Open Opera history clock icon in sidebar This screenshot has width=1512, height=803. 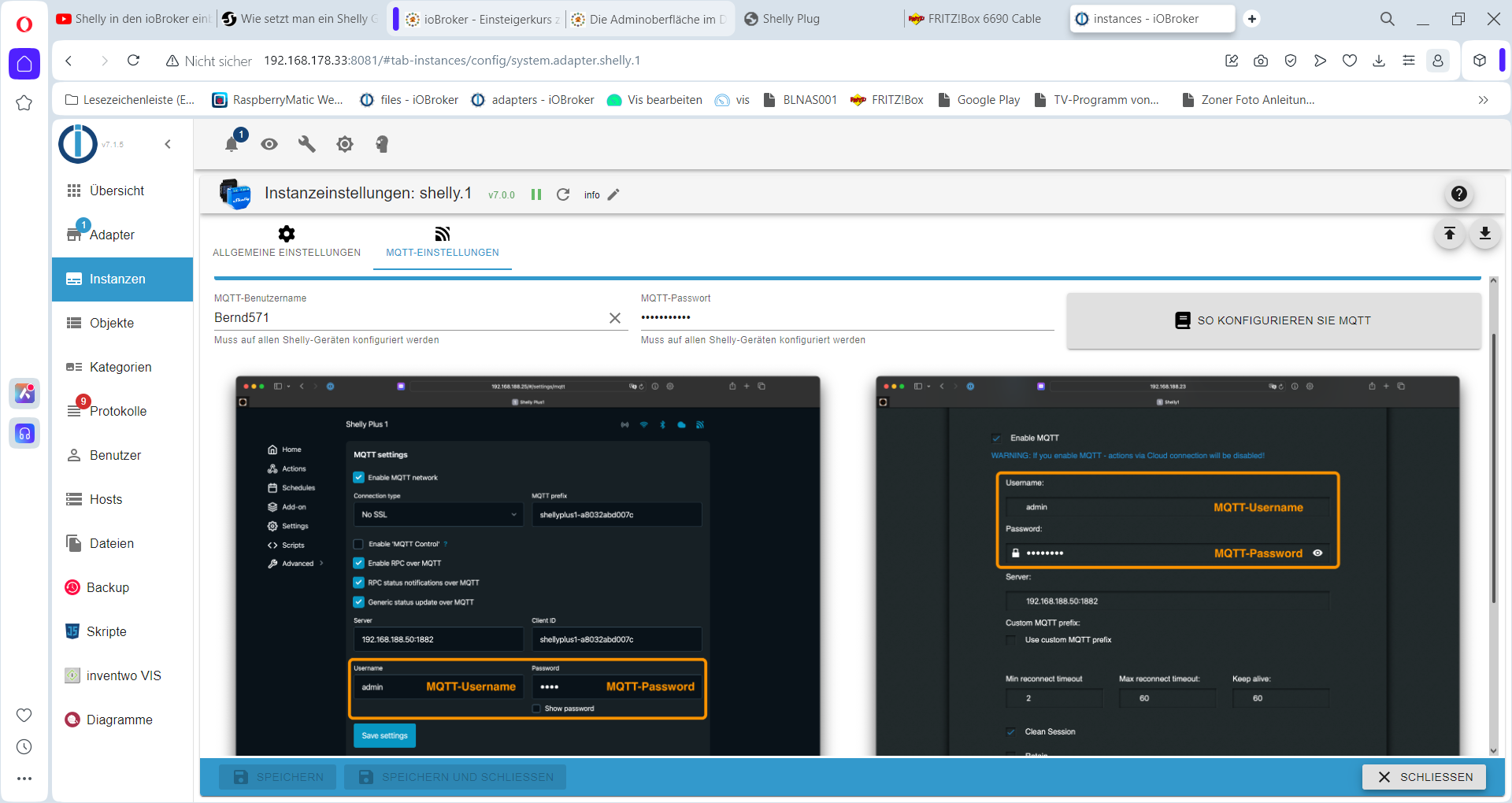click(24, 746)
